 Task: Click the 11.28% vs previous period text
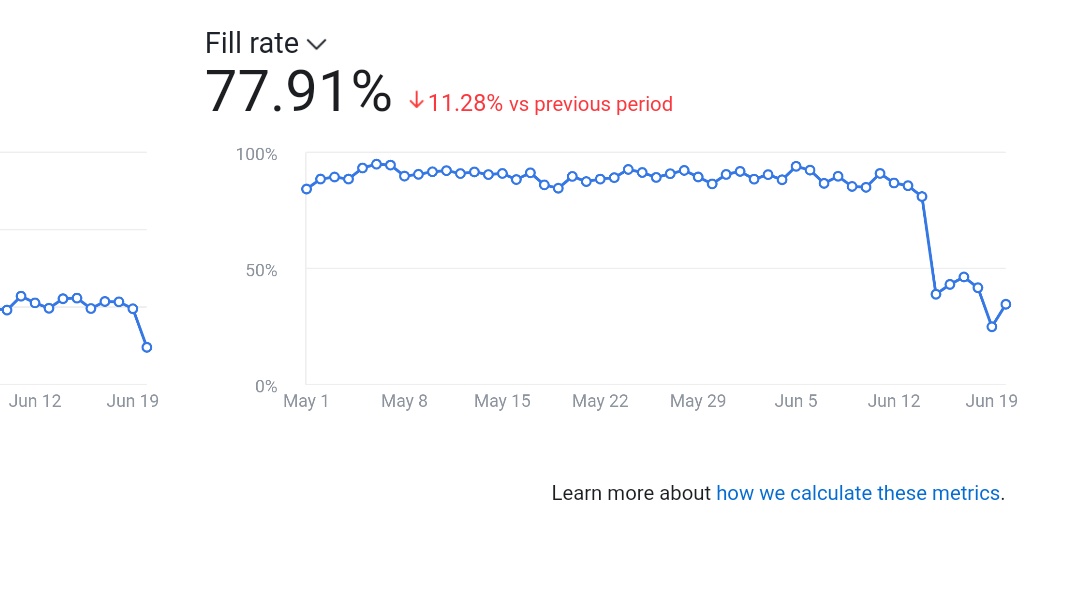[x=550, y=104]
